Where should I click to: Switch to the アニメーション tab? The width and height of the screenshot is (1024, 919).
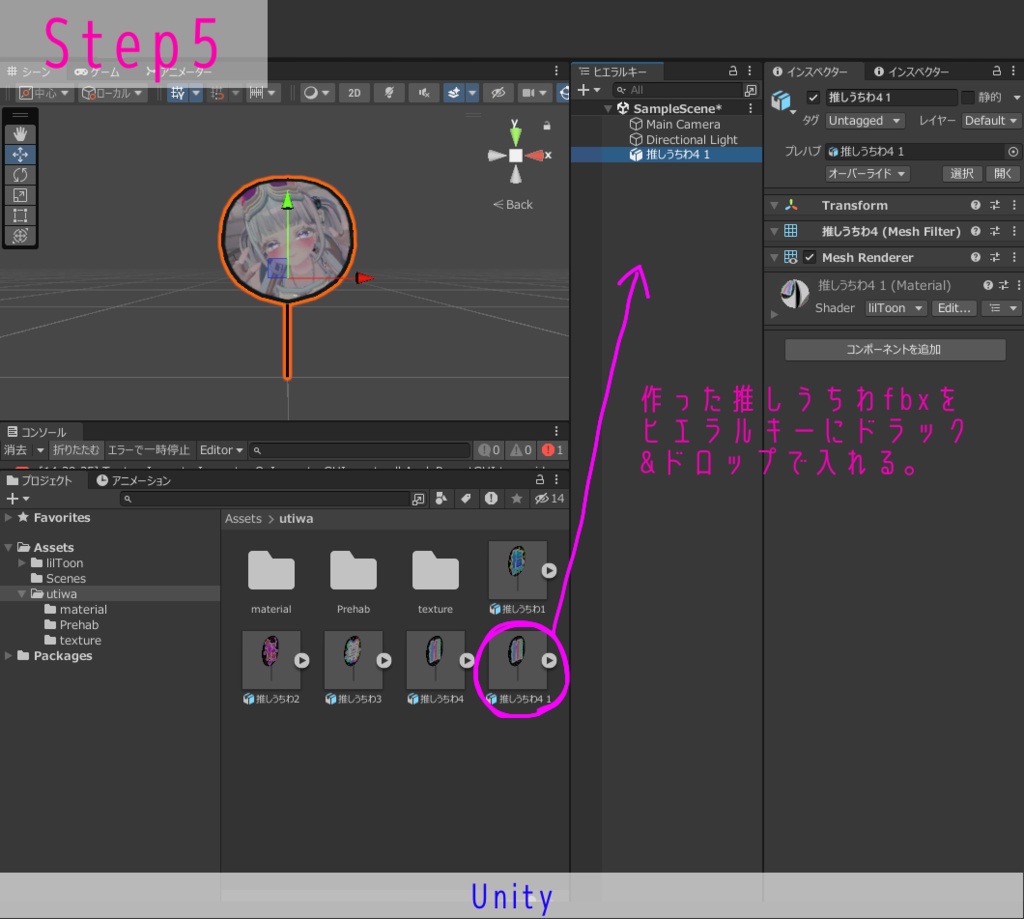[x=134, y=480]
